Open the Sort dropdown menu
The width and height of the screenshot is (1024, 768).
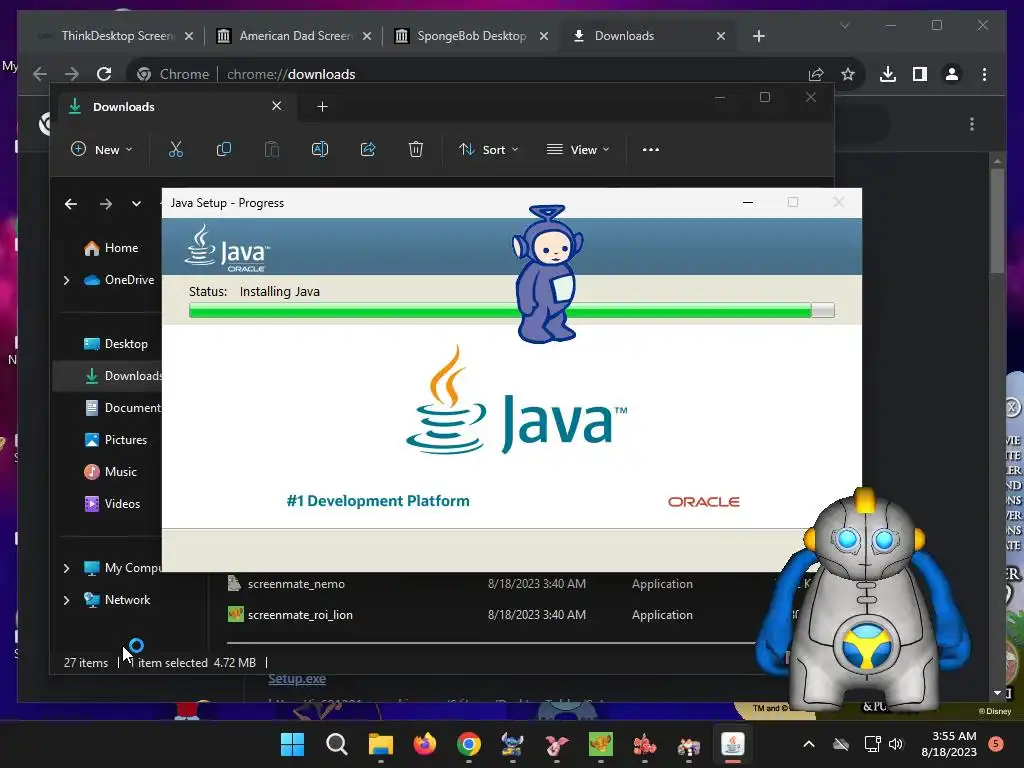tap(488, 150)
